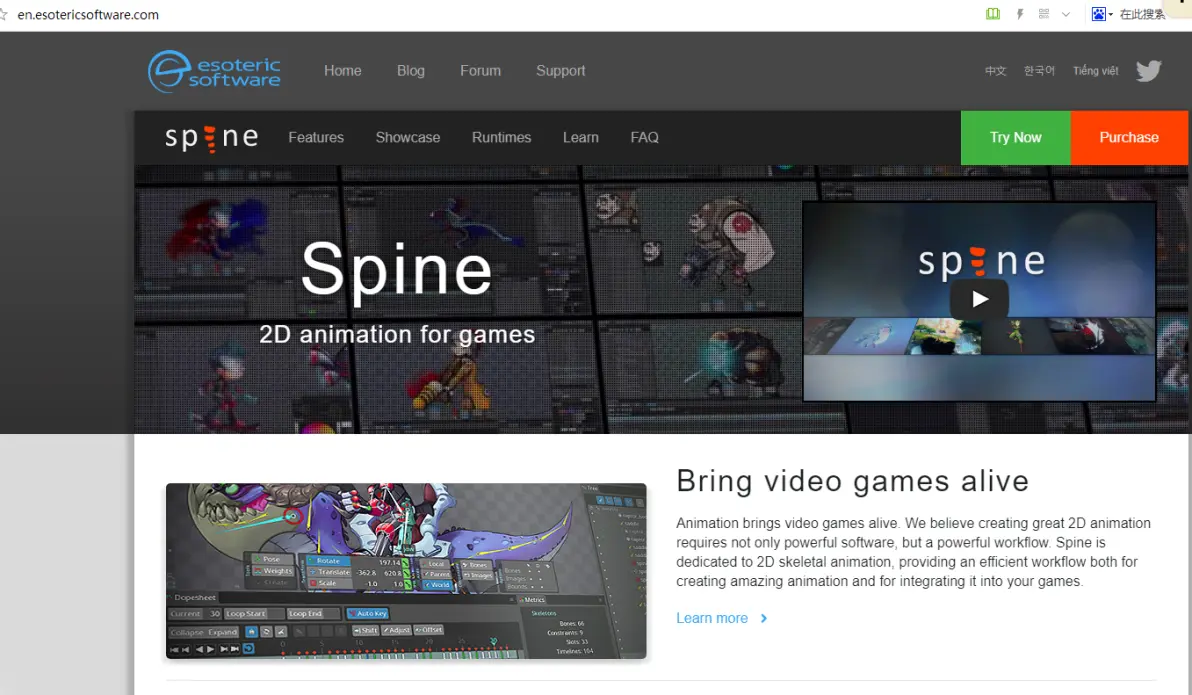Play the Spine promo video
Screen dimensions: 1192x695
pos(979,299)
